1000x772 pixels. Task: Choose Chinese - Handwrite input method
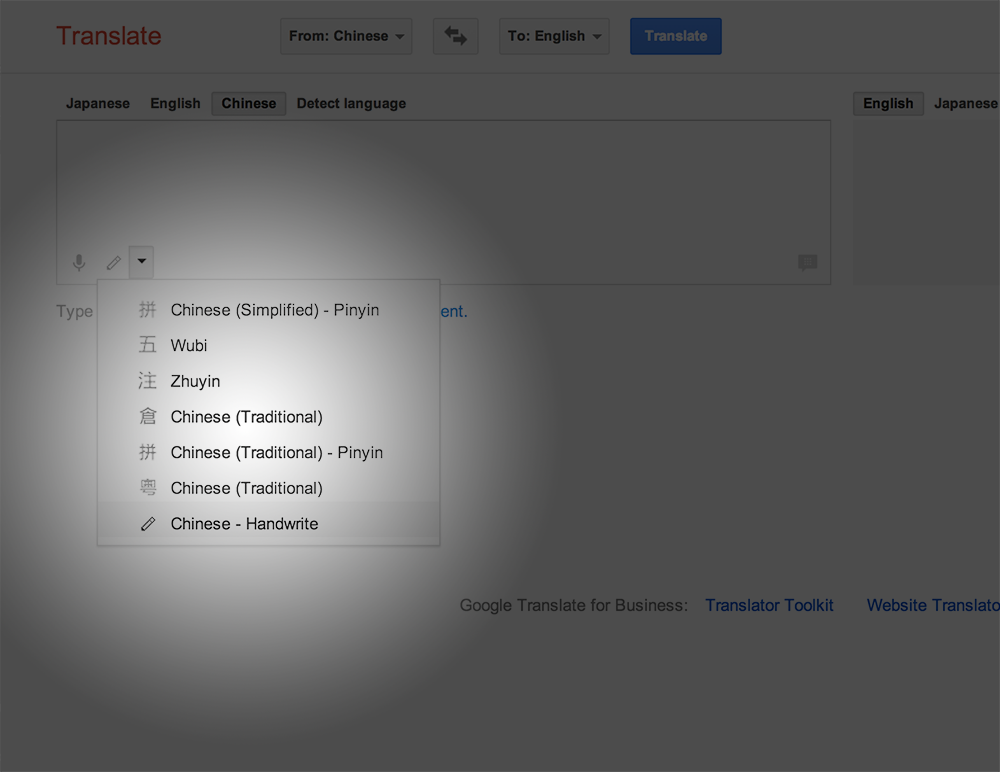click(x=244, y=523)
